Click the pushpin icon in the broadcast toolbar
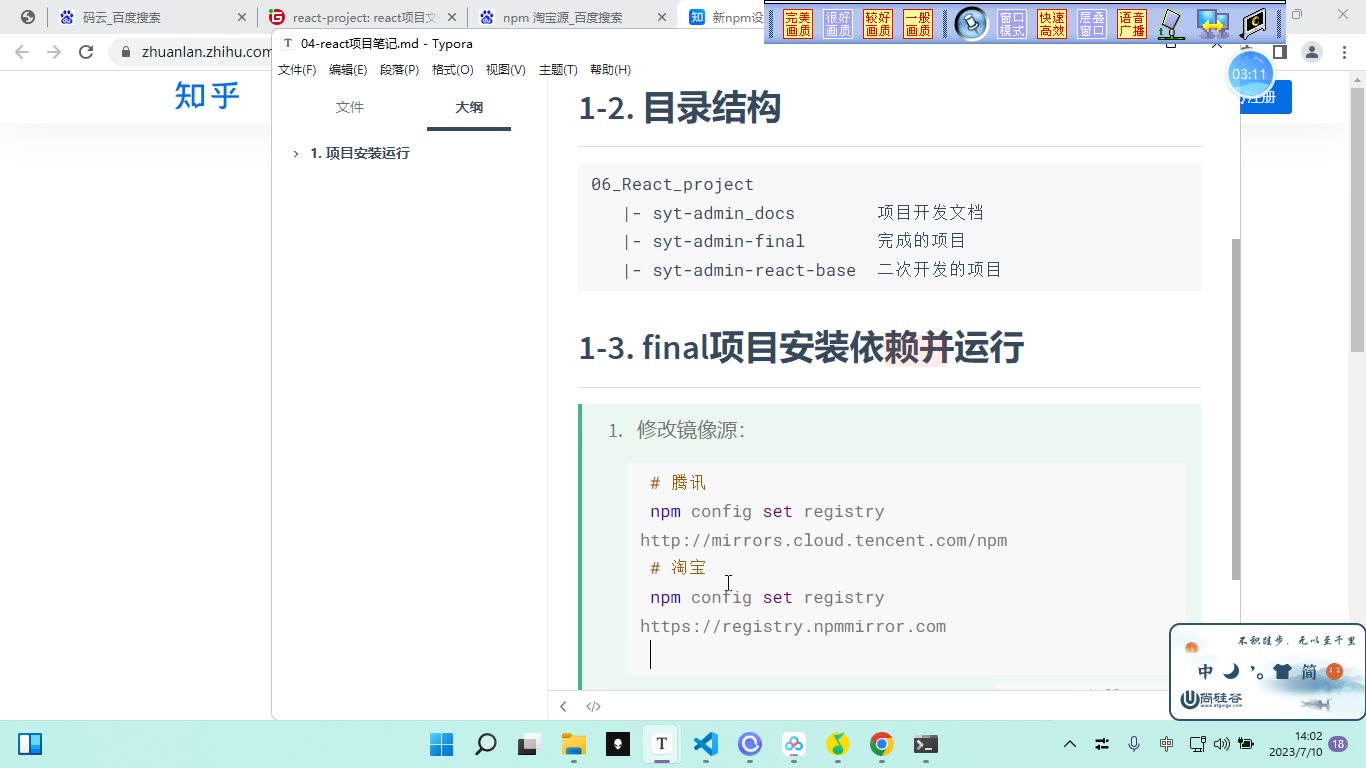The height and width of the screenshot is (768, 1366). pyautogui.click(x=971, y=24)
